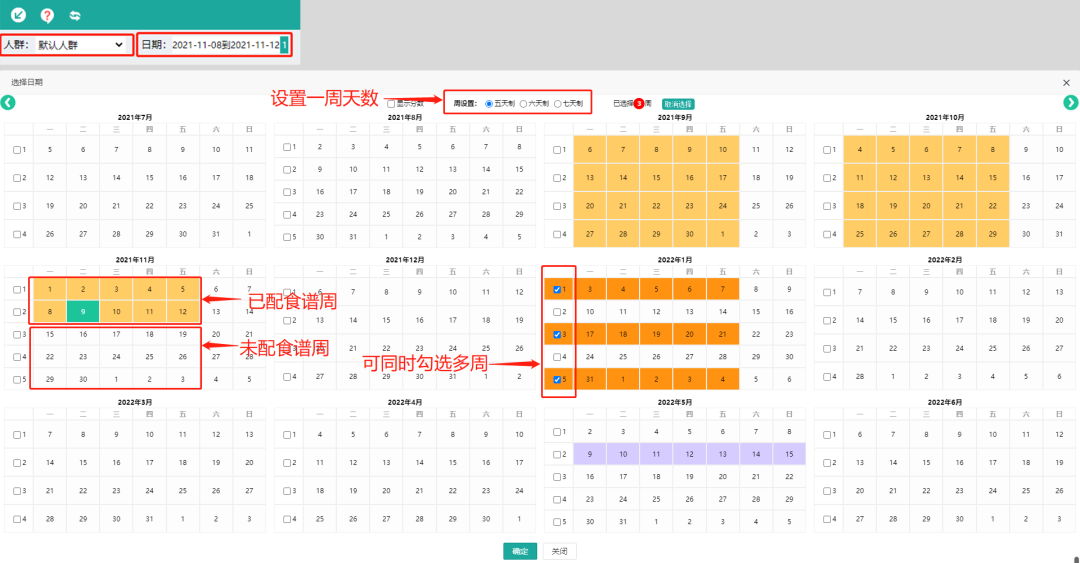Open the help question mark icon
The height and width of the screenshot is (563, 1080).
tap(47, 15)
